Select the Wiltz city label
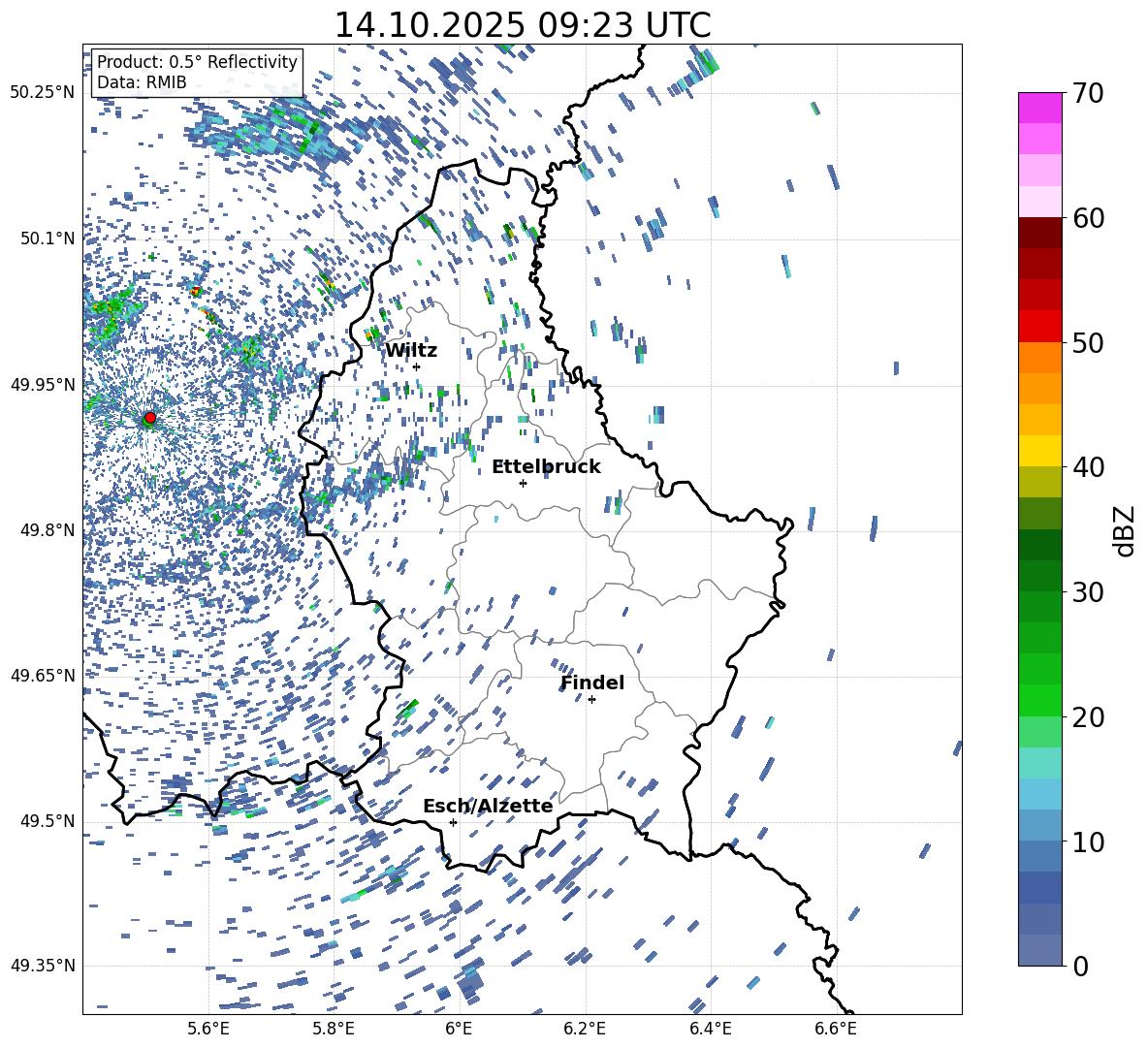The height and width of the screenshot is (1048, 1148). [411, 351]
